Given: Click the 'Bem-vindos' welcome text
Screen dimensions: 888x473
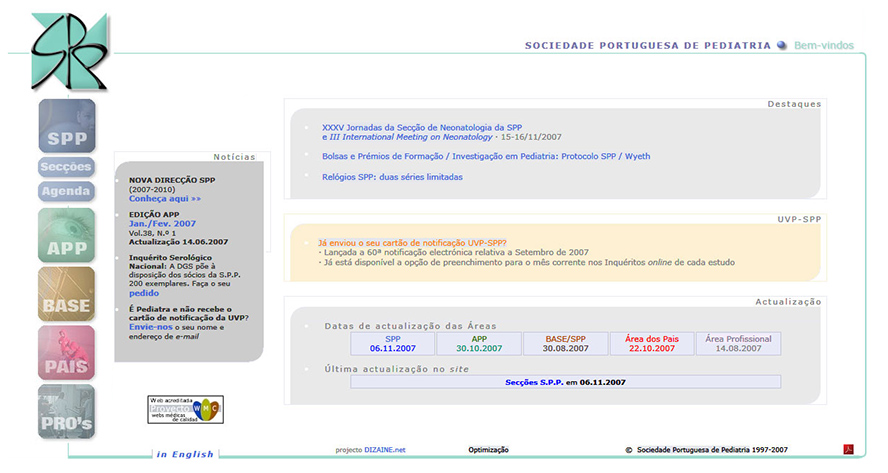Looking at the screenshot, I should tap(823, 45).
